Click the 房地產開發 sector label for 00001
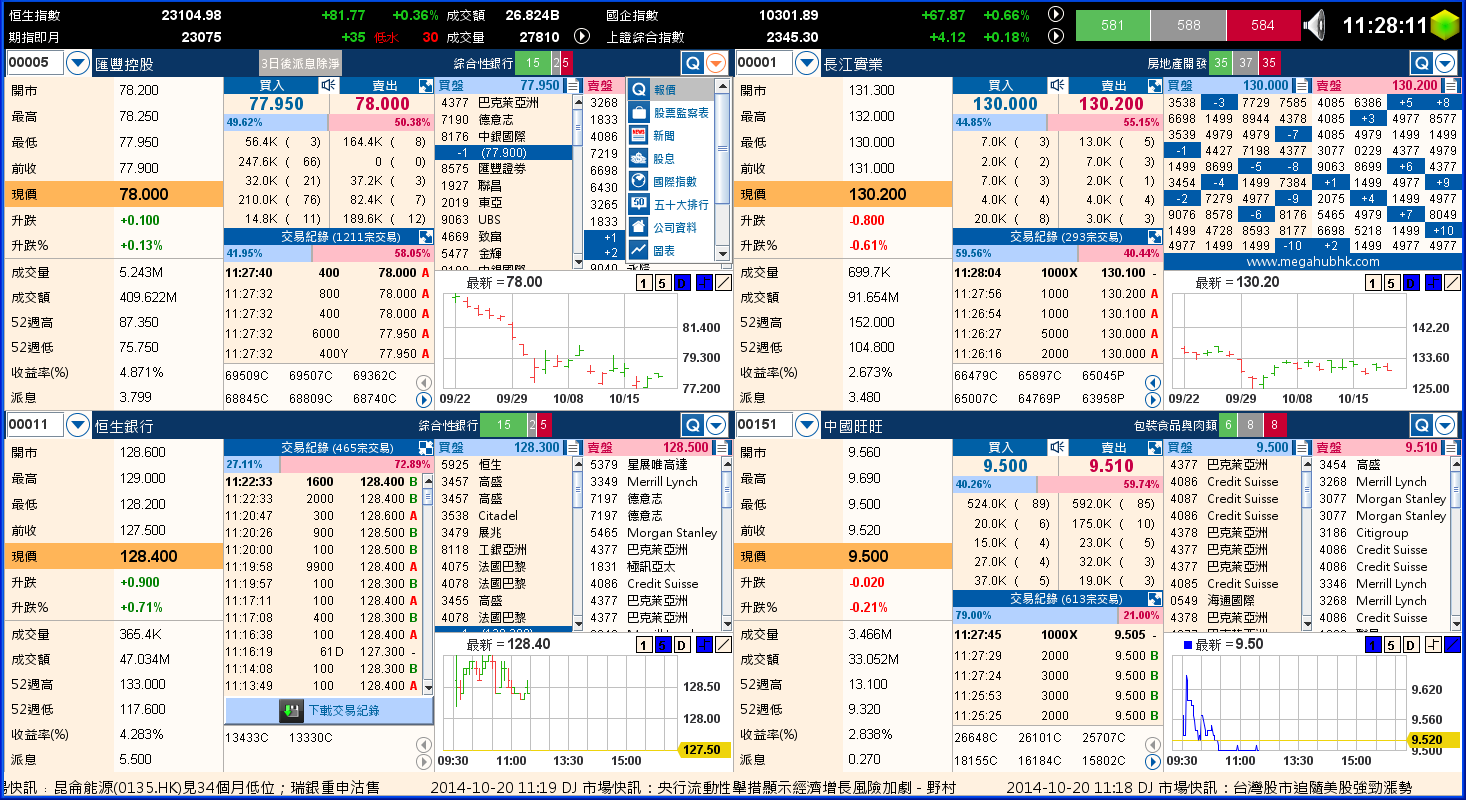1466x800 pixels. [x=1176, y=63]
